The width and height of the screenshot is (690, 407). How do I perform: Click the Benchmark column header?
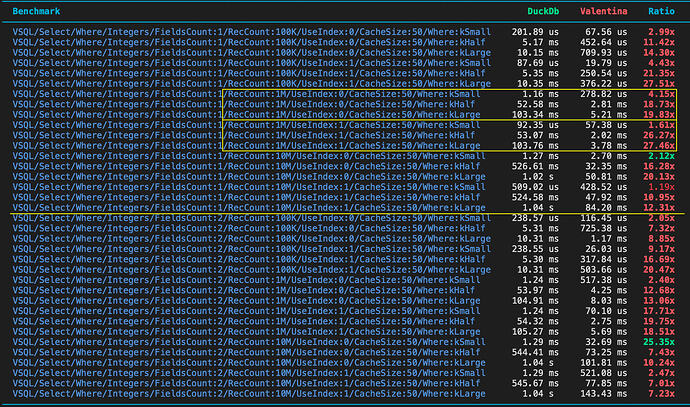(36, 11)
